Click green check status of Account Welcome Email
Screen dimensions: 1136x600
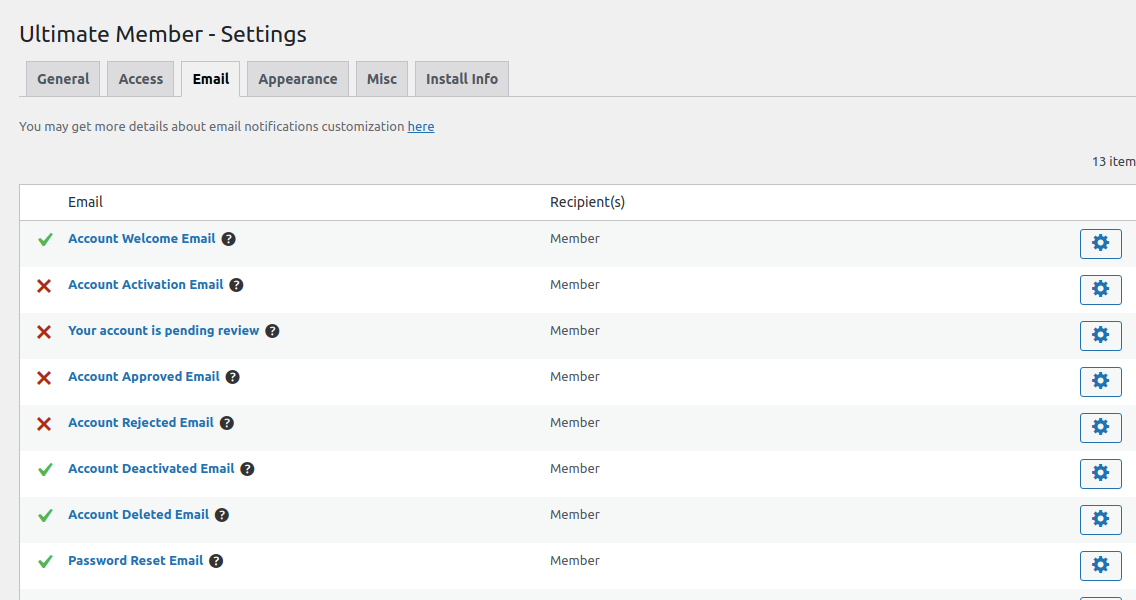point(45,239)
